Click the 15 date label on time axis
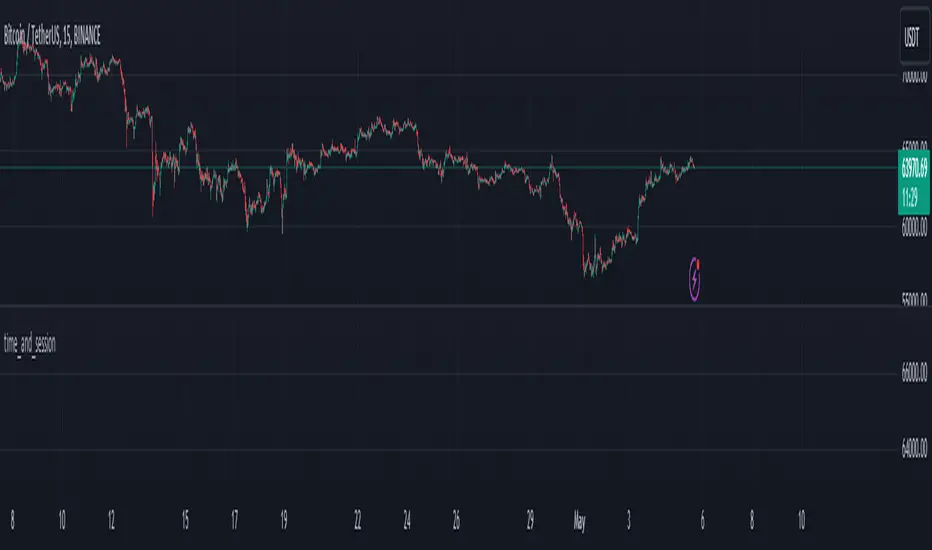 [185, 520]
